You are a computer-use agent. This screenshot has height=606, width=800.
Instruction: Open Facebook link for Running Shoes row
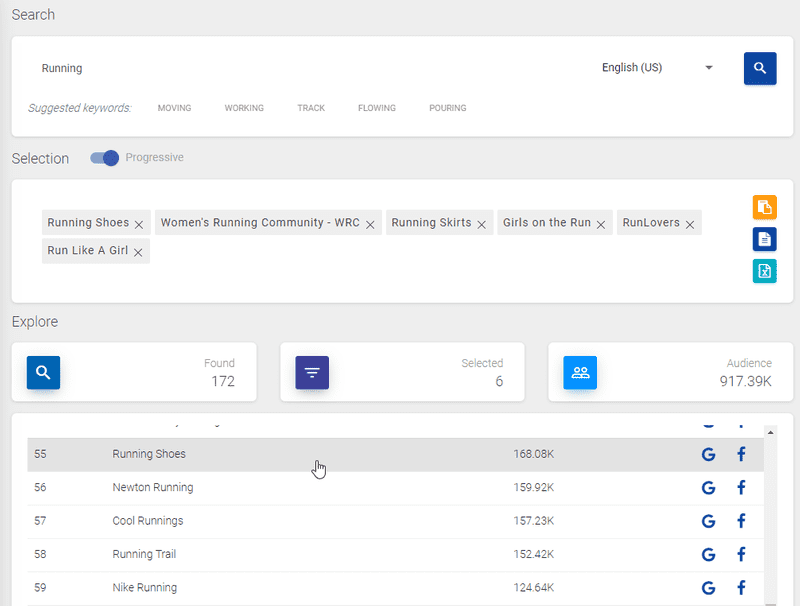741,454
